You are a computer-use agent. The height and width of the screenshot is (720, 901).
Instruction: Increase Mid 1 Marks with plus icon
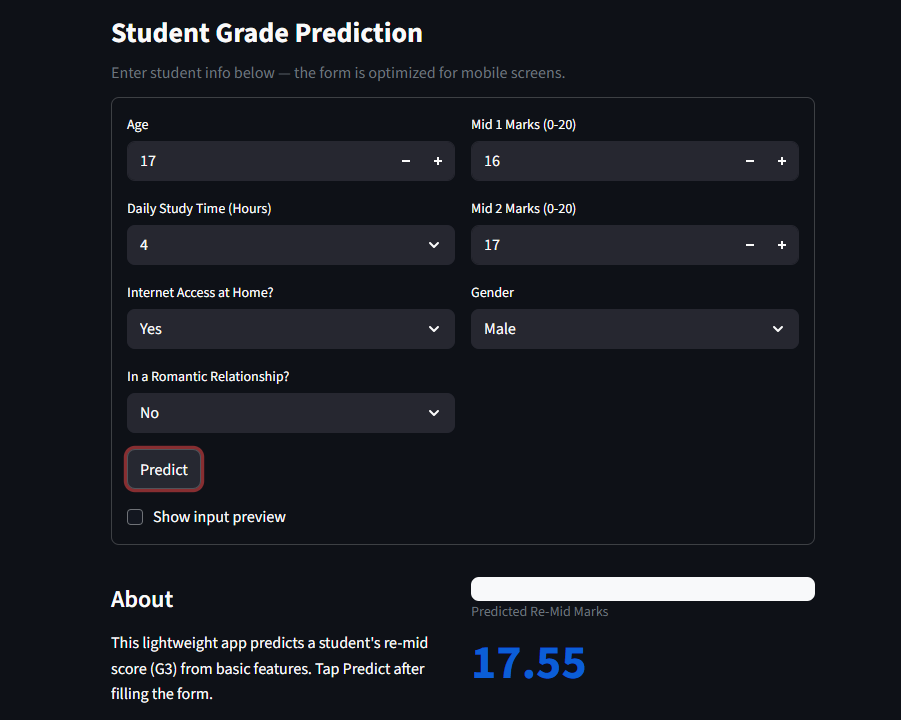pos(782,161)
